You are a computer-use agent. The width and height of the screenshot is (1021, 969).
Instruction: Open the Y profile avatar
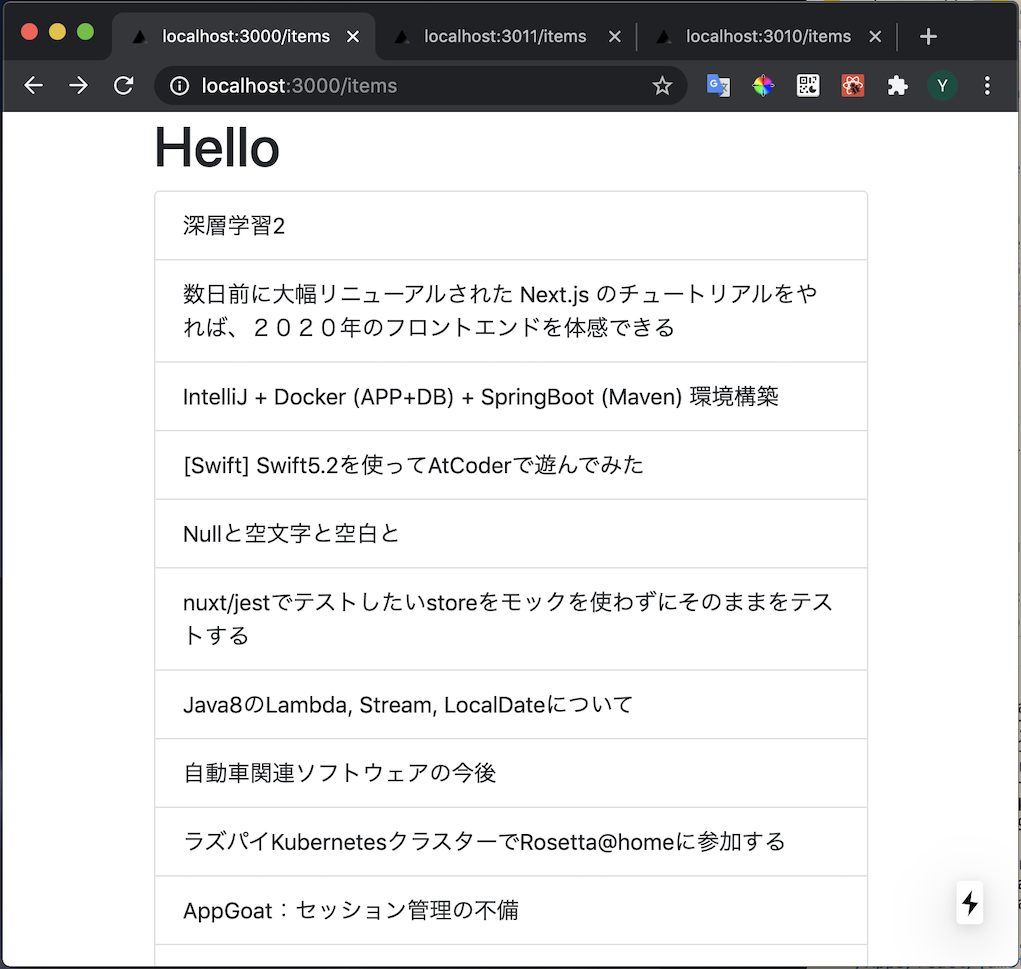(x=942, y=85)
